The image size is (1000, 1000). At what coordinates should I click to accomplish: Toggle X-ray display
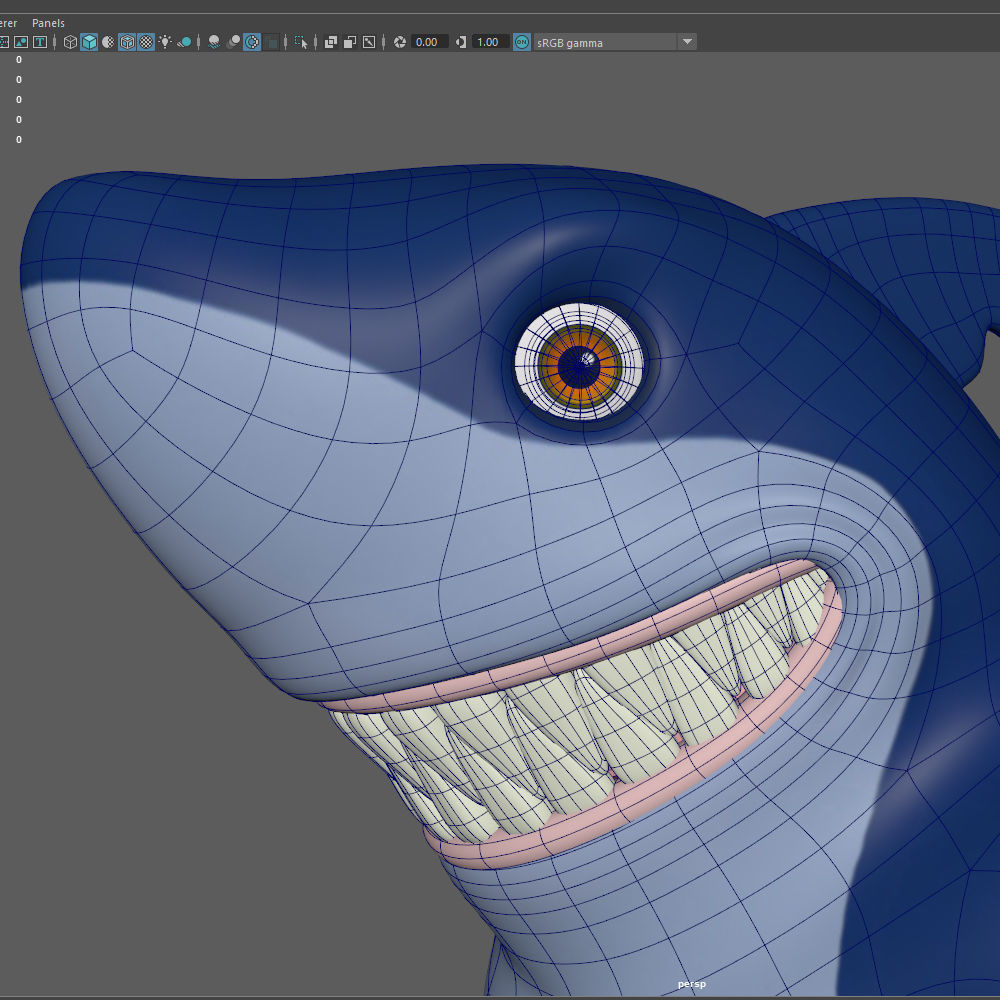[x=330, y=42]
